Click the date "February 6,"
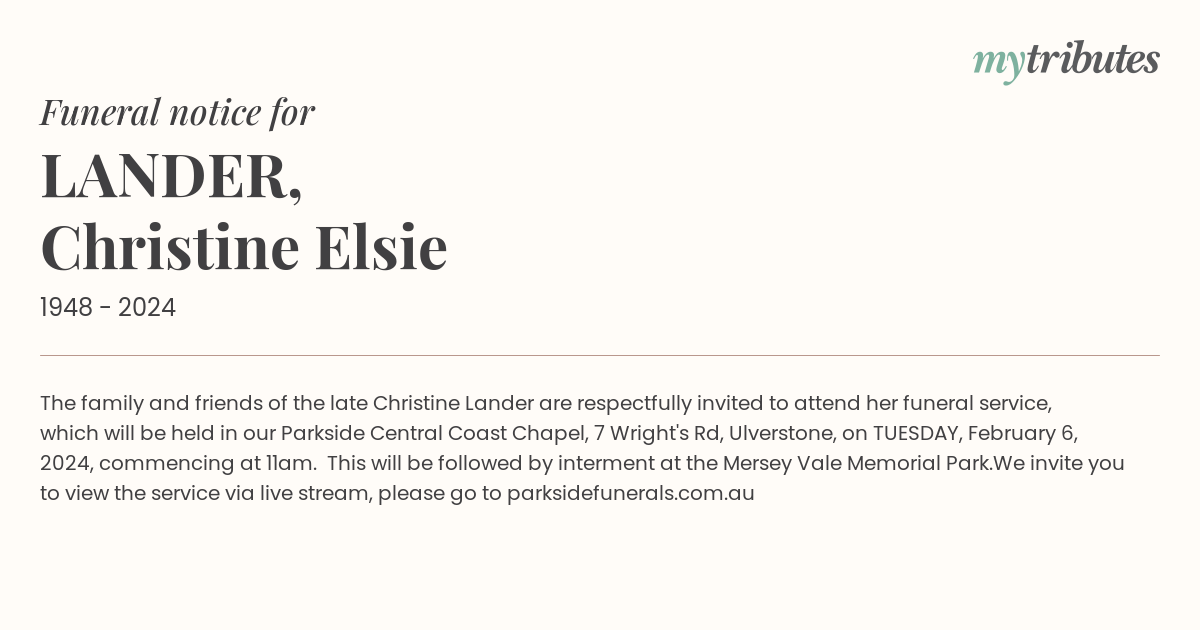This screenshot has height=630, width=1200. 1022,433
